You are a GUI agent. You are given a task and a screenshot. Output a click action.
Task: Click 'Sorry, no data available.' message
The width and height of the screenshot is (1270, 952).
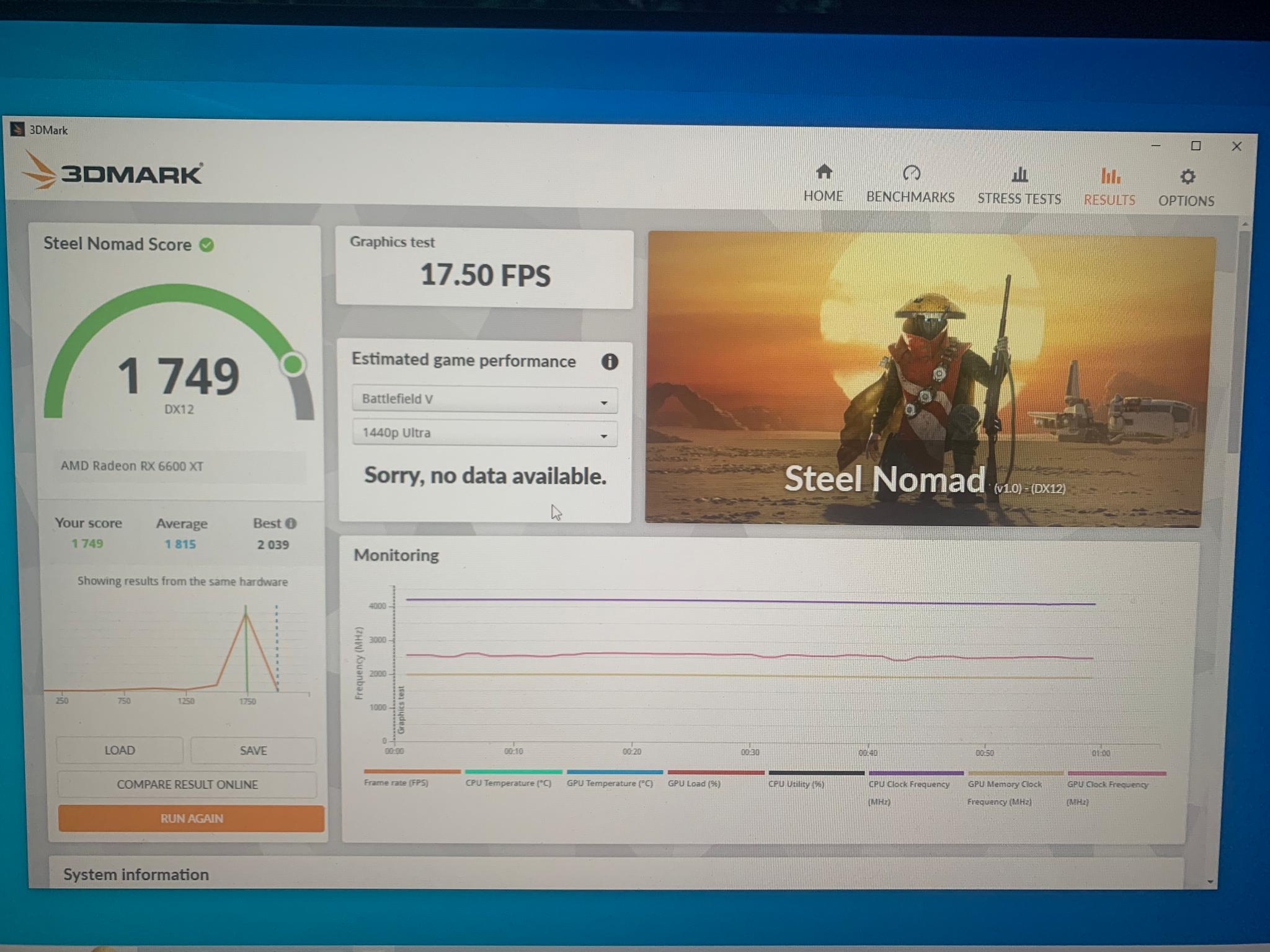pyautogui.click(x=485, y=476)
